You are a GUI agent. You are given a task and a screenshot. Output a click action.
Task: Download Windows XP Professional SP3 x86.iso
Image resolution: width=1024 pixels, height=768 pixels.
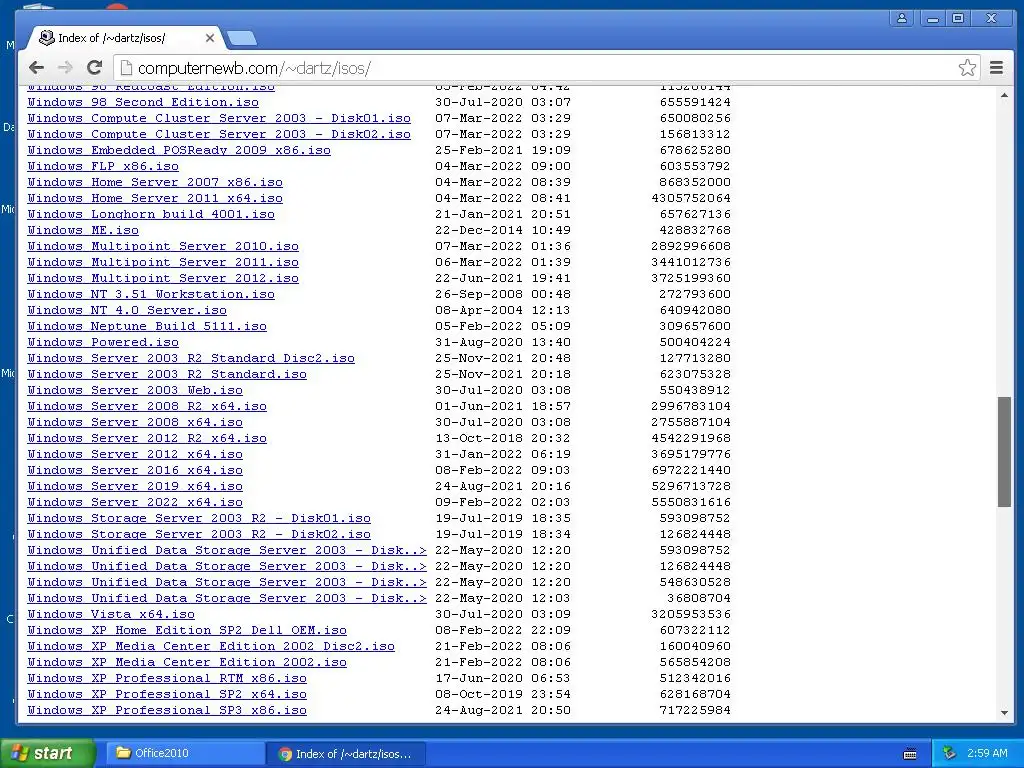click(167, 711)
